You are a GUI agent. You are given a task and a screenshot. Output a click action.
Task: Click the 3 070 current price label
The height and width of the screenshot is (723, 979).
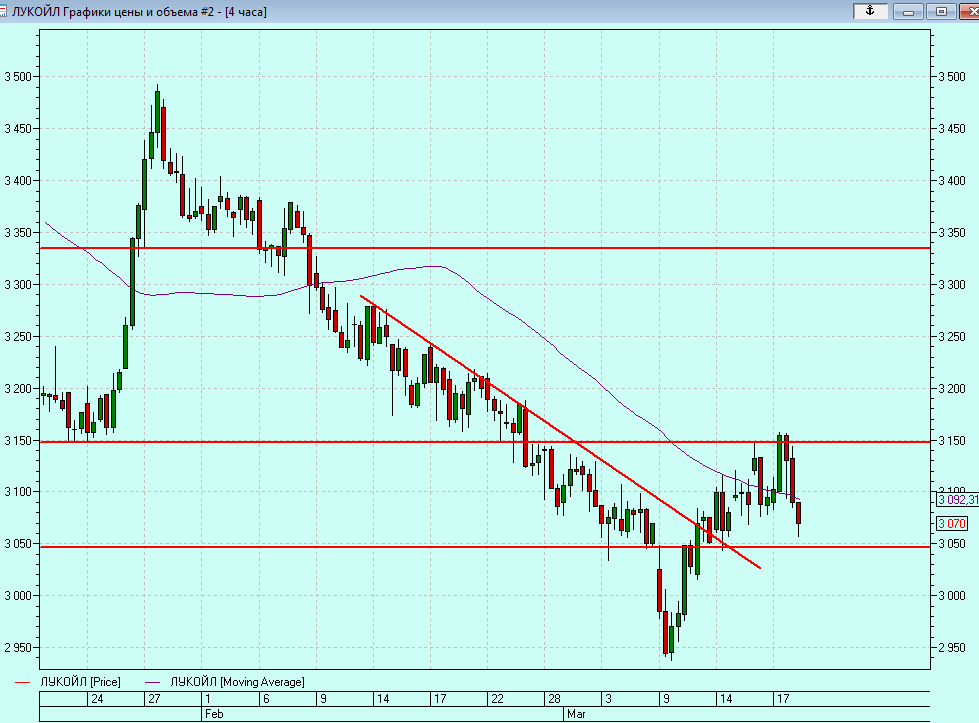(952, 524)
